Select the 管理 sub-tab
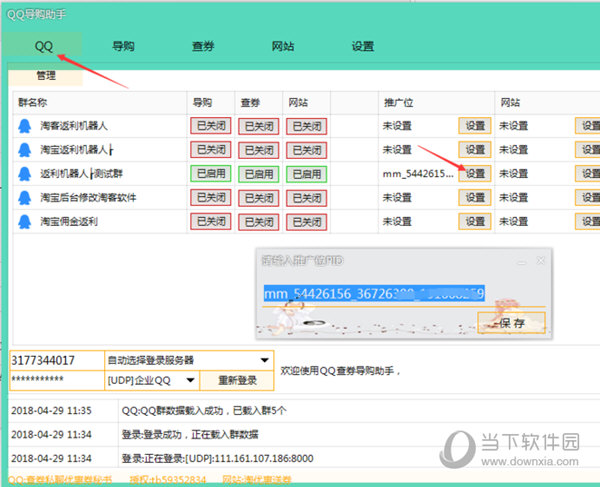 [46, 75]
